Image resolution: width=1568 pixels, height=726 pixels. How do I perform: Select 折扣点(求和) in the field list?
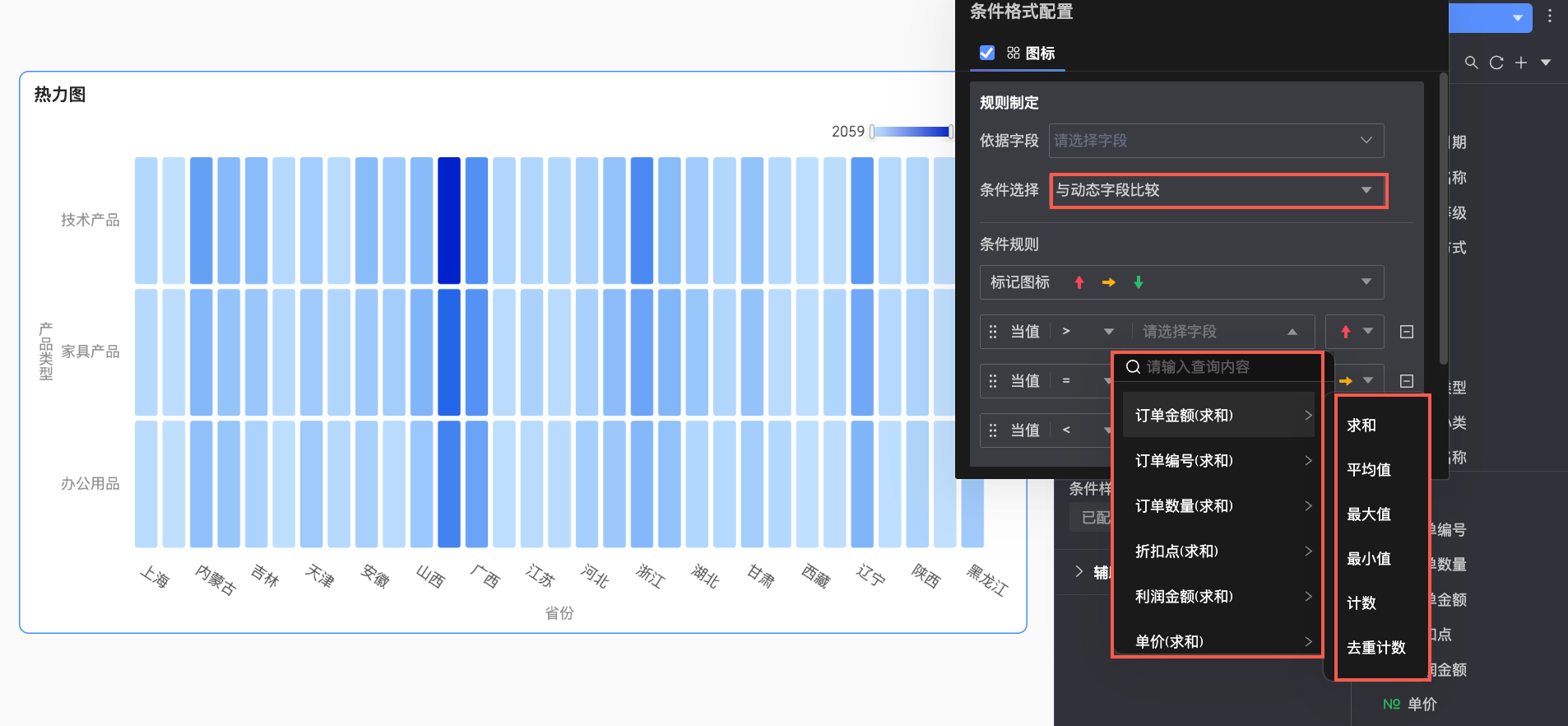pyautogui.click(x=1219, y=551)
